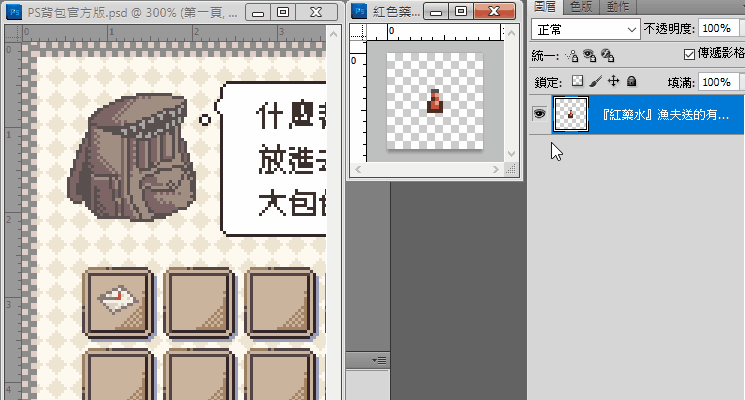Screen dimensions: 745x400
Task: Maximize PS背包官方版.psd window
Action: tap(283, 12)
